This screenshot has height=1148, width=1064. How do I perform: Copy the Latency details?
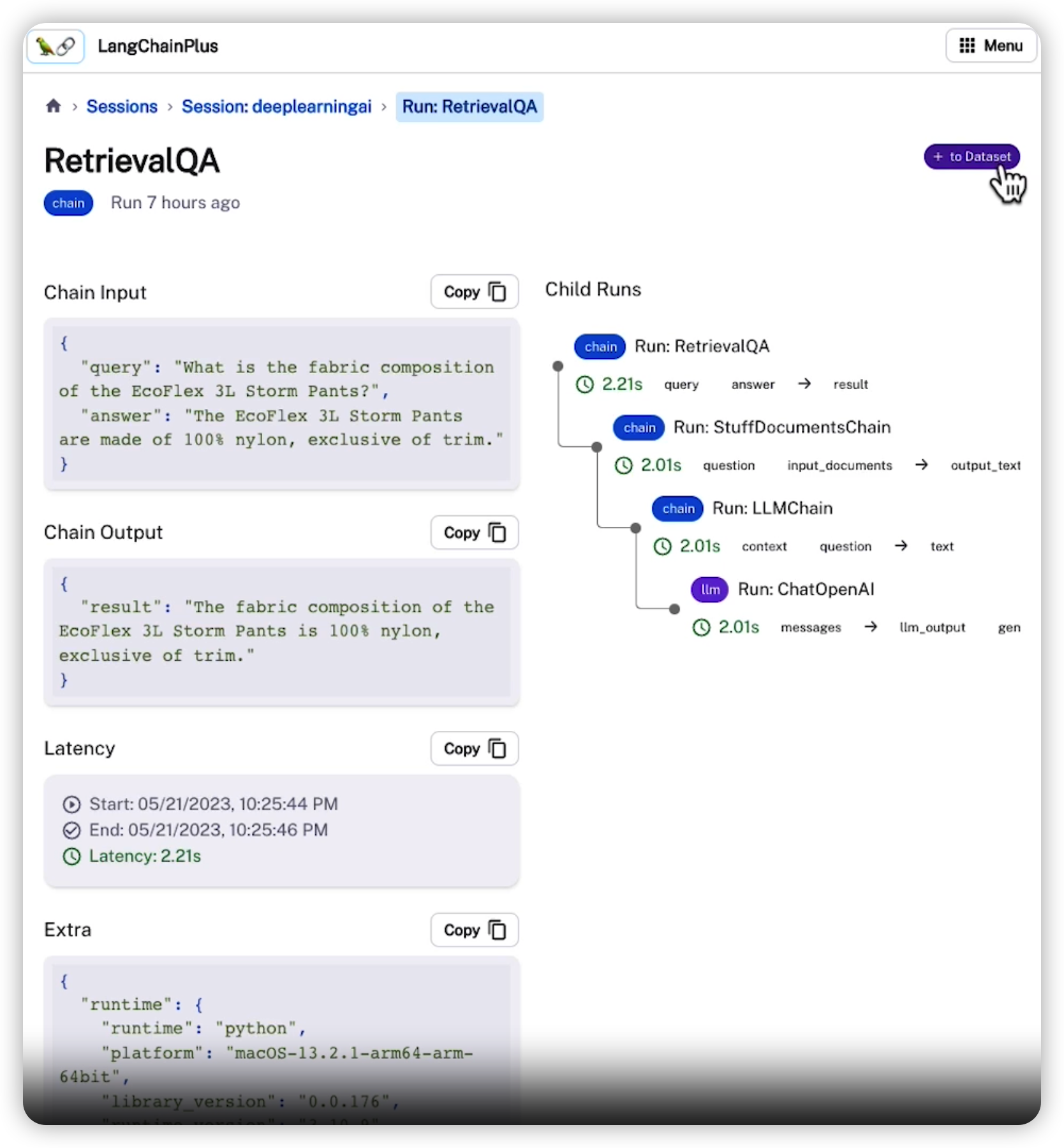pos(475,749)
